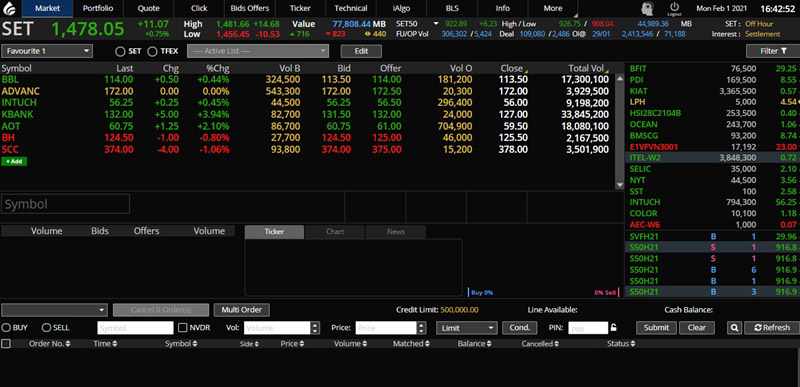Click ITEL-W2 in the ticker list
The width and height of the screenshot is (800, 387).
coord(645,158)
